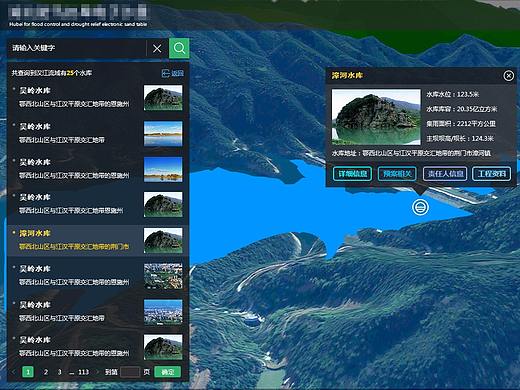520x390 pixels.
Task: Click the 集雨面积: 2212平方公里 line
Action: (461, 124)
